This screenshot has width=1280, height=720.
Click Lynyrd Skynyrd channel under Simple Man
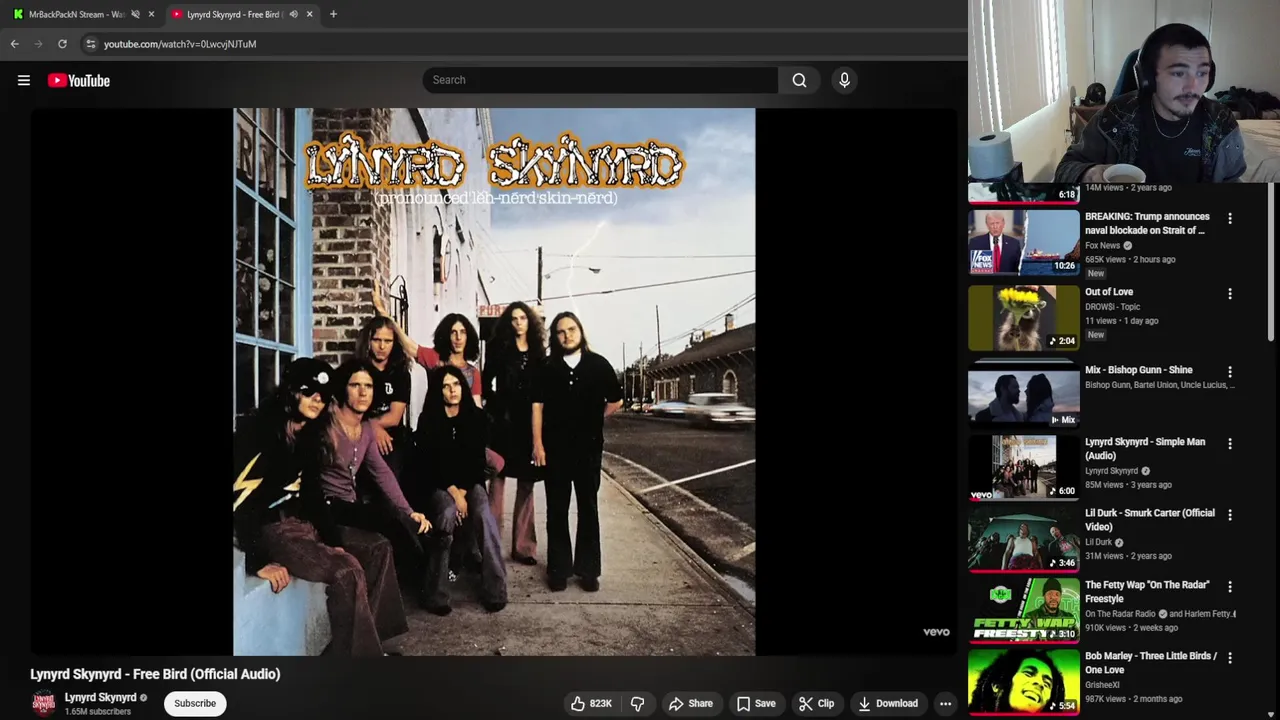pos(1111,471)
